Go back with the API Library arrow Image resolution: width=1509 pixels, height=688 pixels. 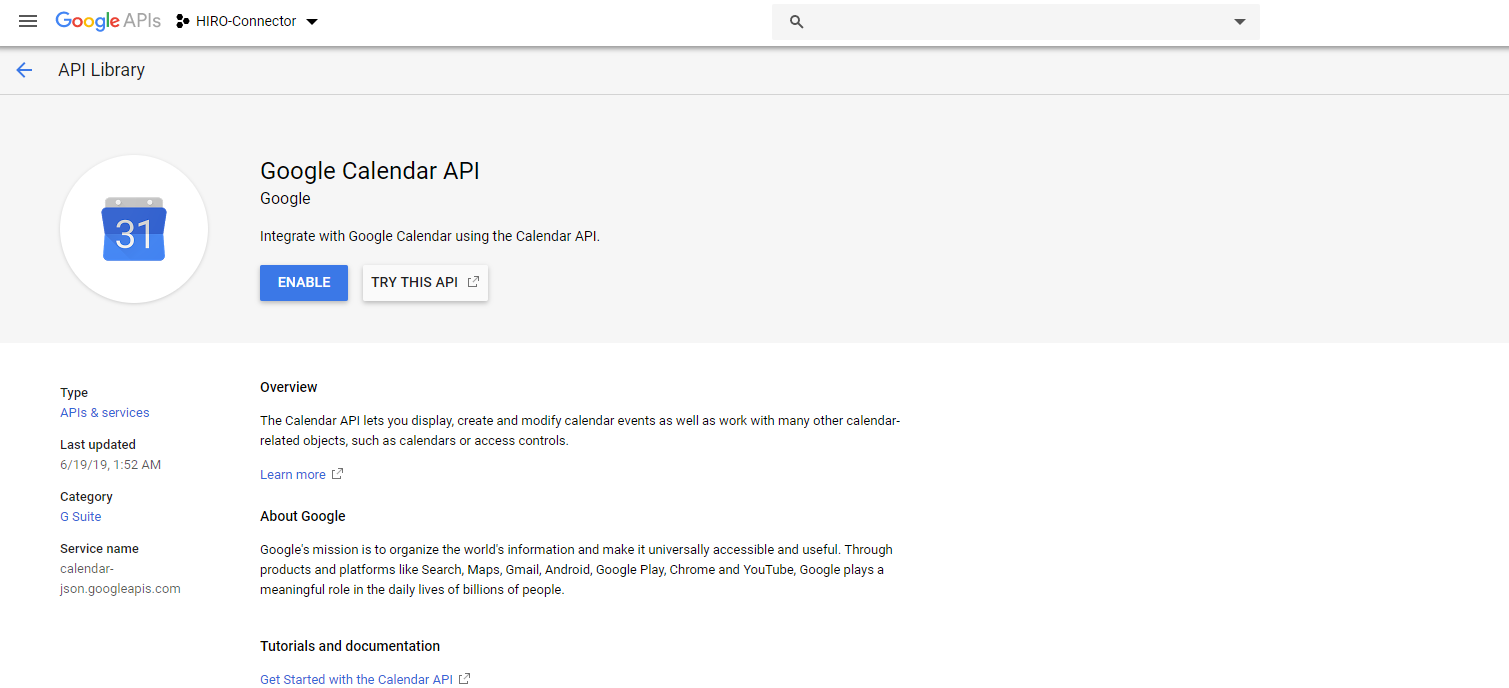(x=24, y=70)
